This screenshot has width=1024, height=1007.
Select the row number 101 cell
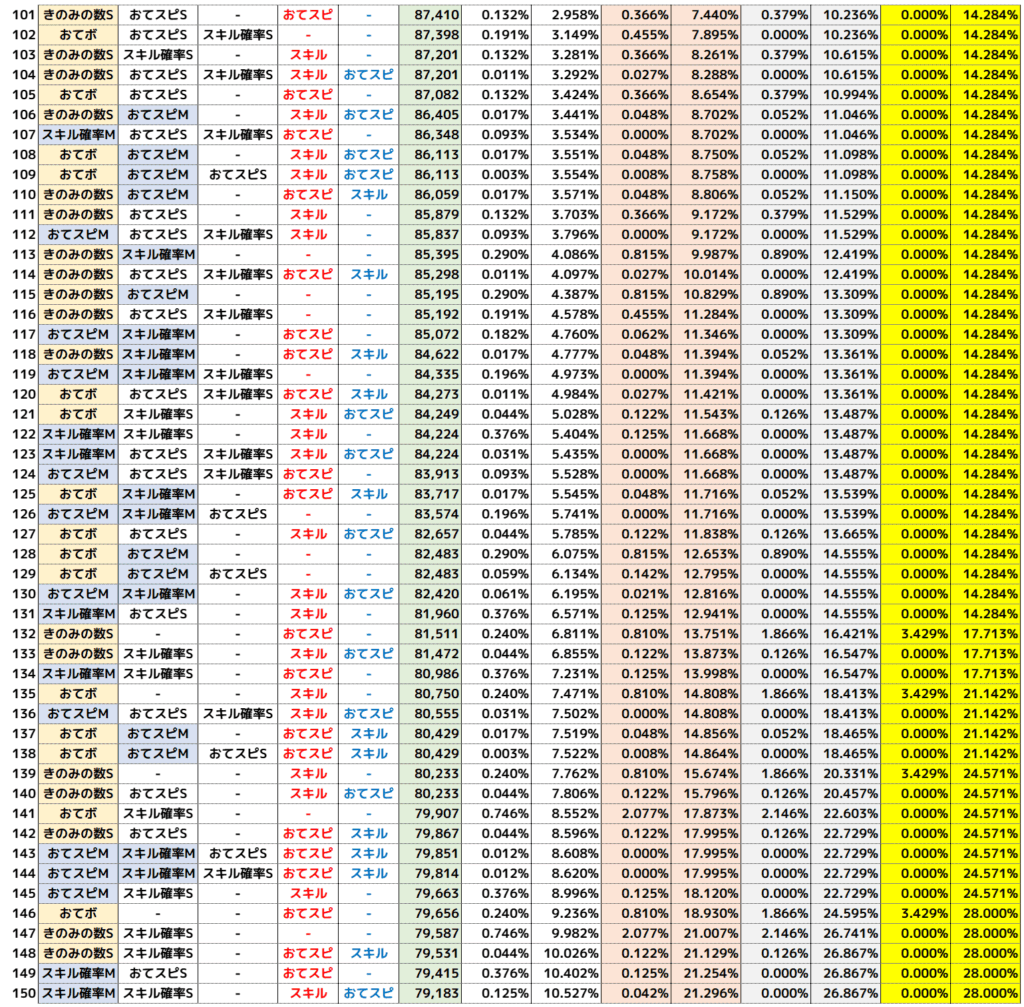[20, 15]
